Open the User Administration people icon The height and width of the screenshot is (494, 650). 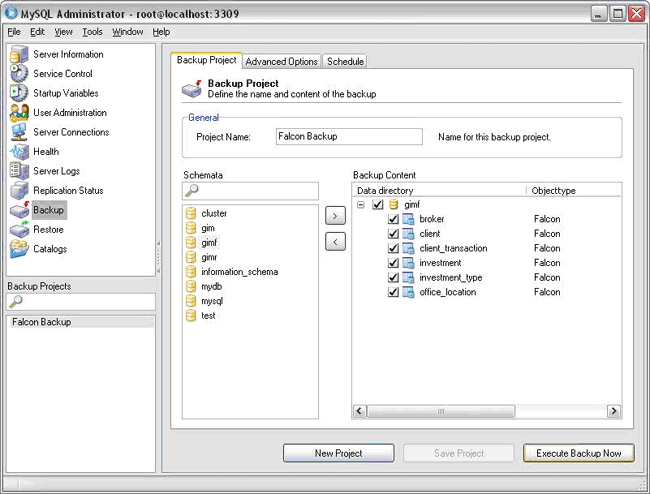19,113
